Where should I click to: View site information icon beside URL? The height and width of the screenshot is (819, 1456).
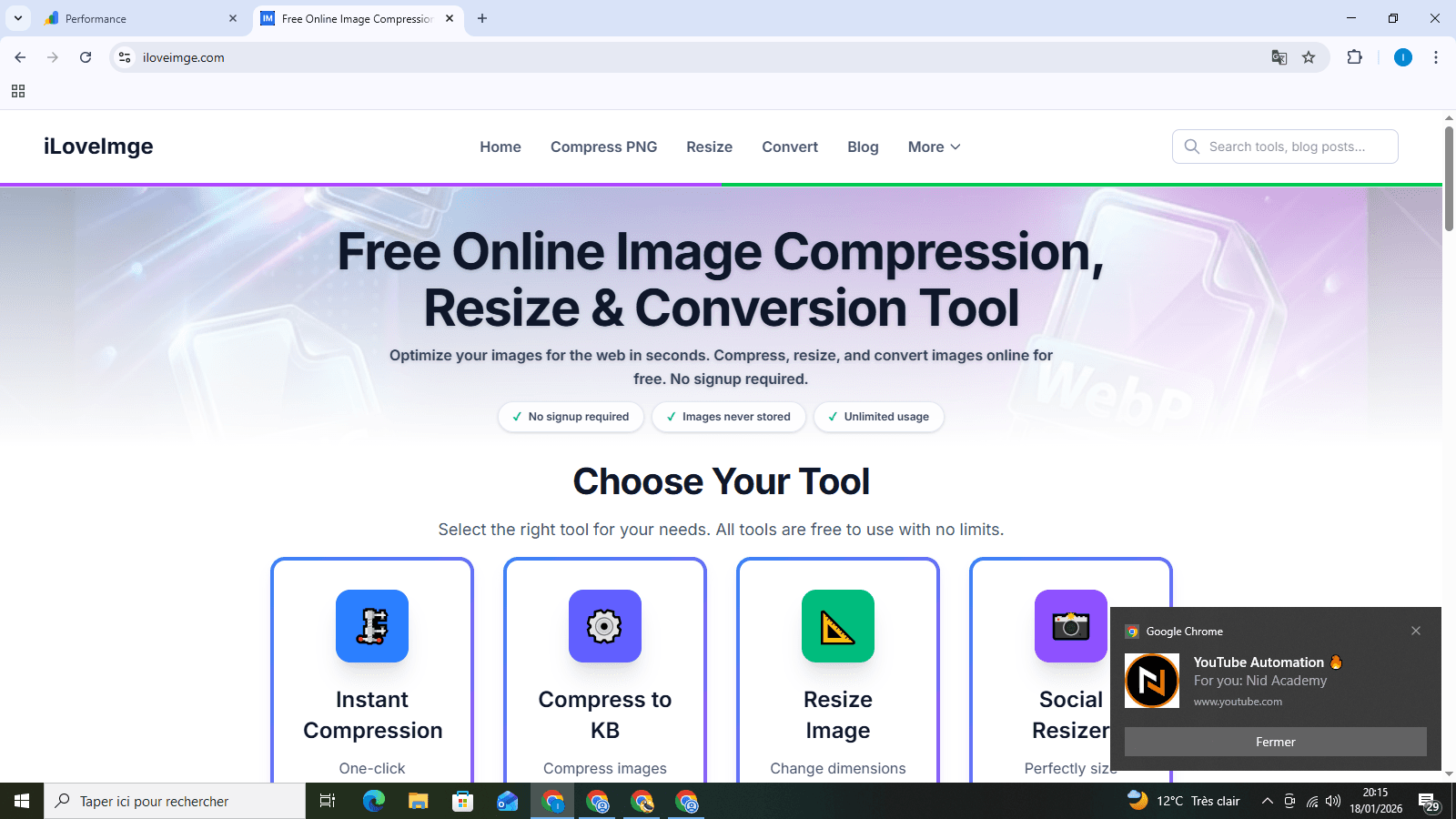(125, 57)
